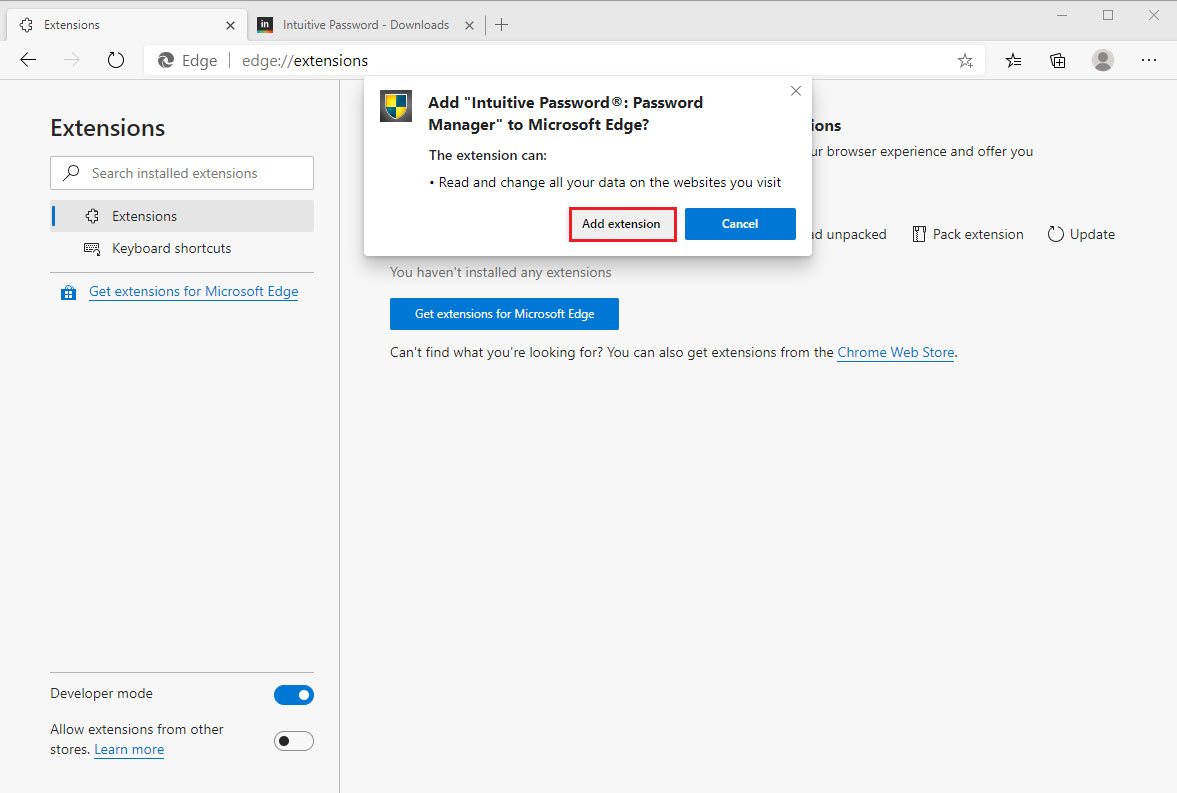The width and height of the screenshot is (1177, 793).
Task: Click the forward navigation arrow
Action: 72,60
